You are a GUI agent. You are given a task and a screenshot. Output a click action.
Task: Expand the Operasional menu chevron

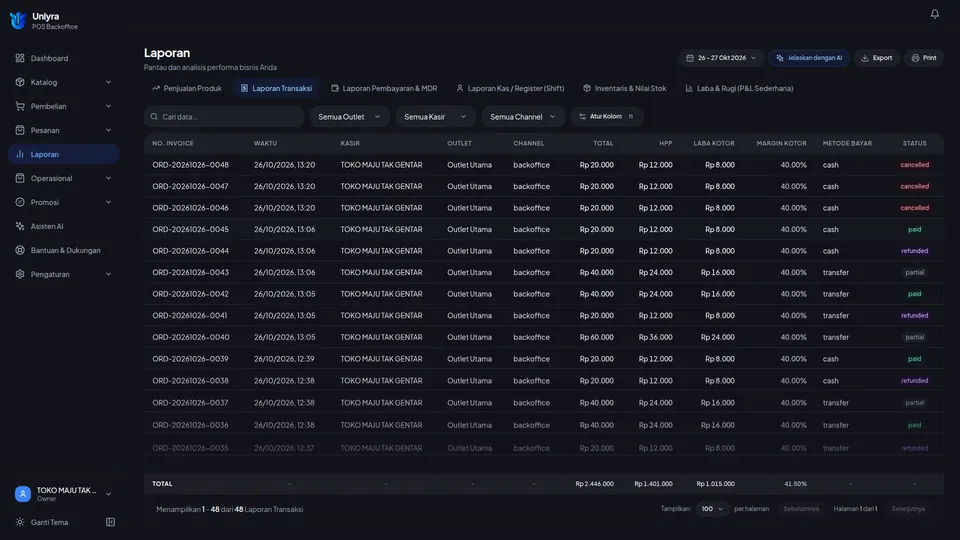(108, 178)
